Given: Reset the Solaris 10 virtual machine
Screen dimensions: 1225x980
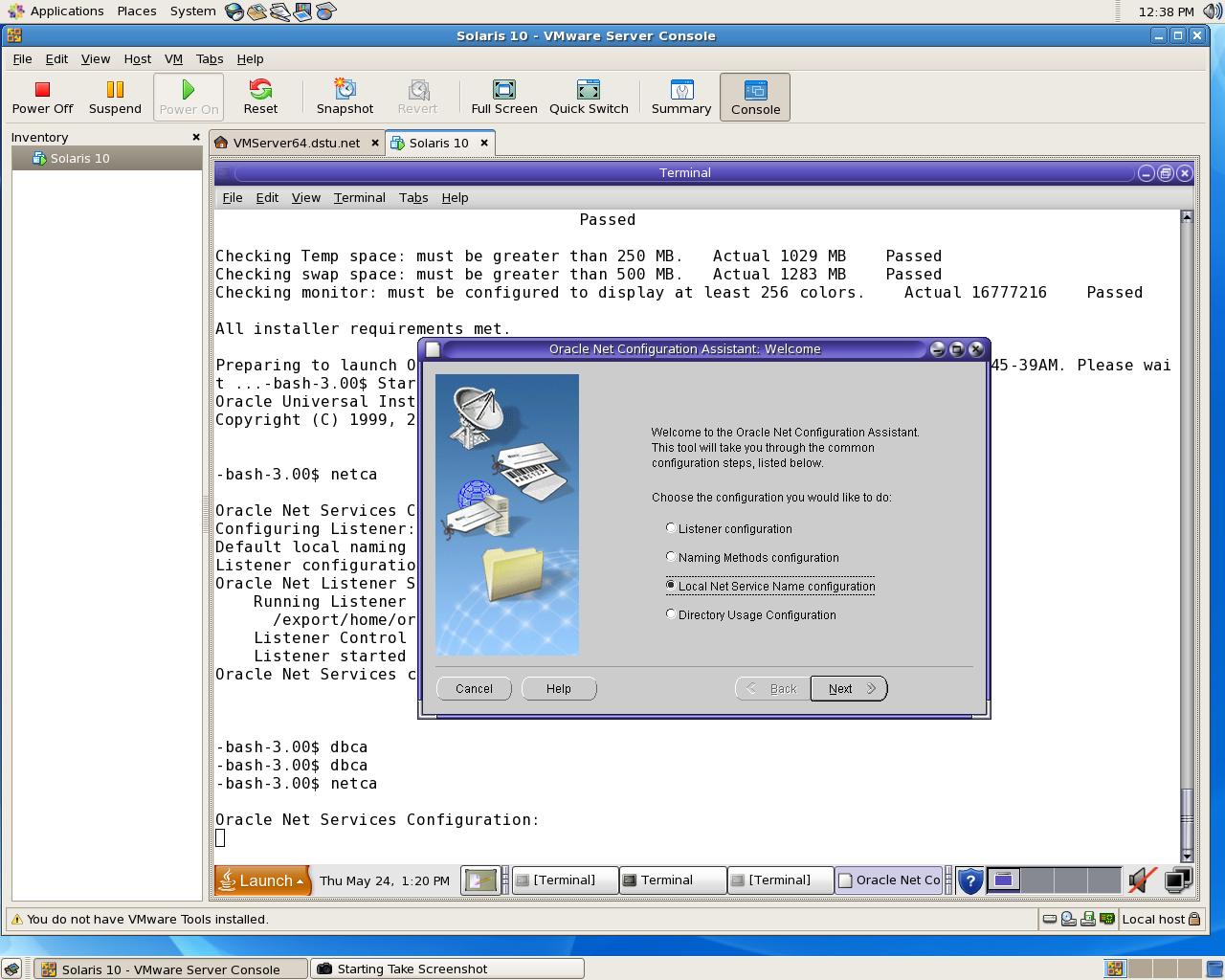Looking at the screenshot, I should [260, 97].
